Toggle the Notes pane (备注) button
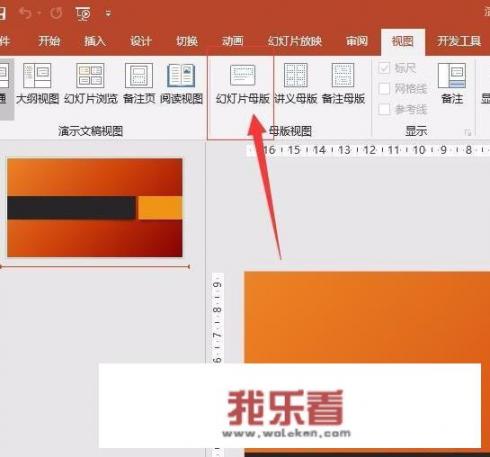The width and height of the screenshot is (490, 457). click(x=452, y=83)
